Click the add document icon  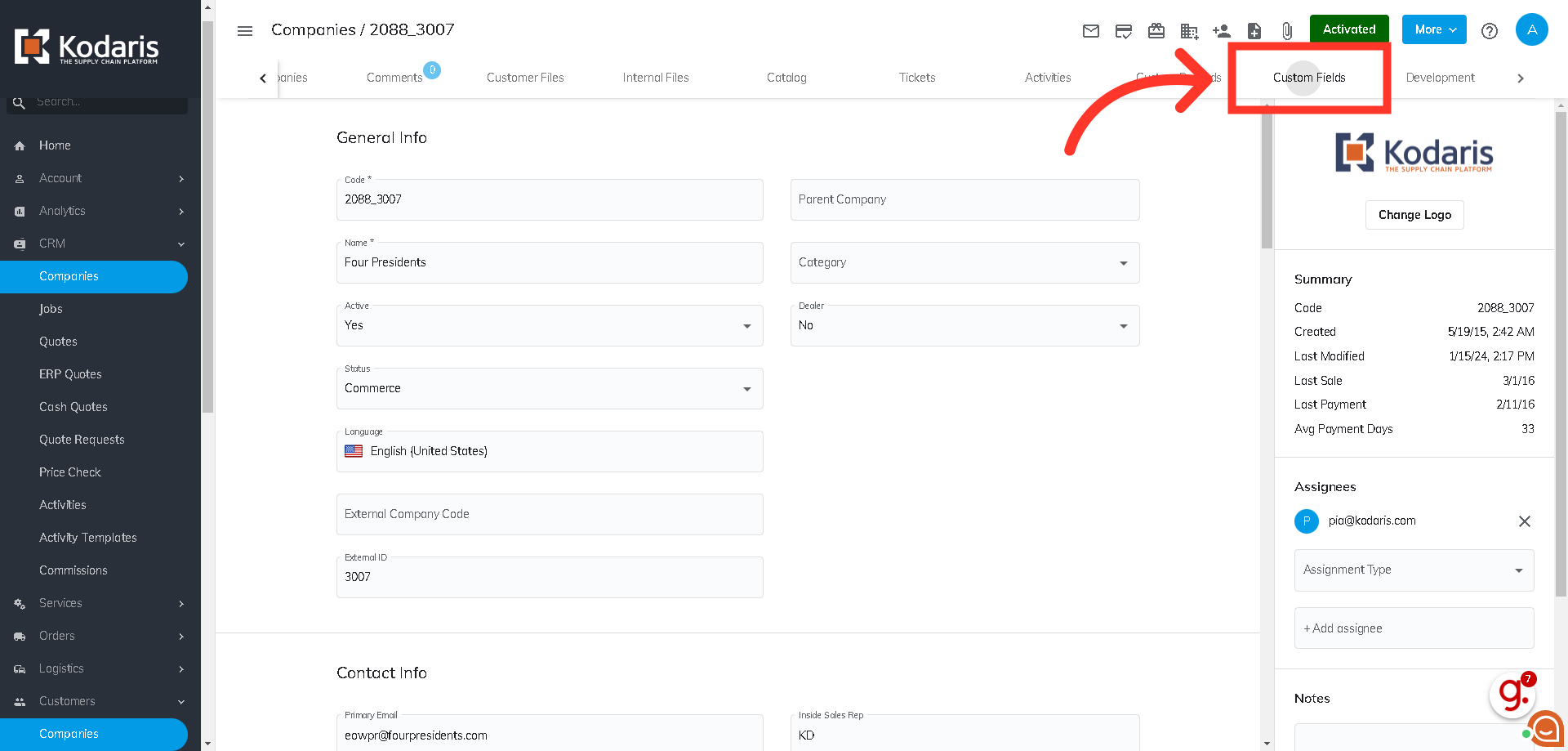(x=1254, y=31)
